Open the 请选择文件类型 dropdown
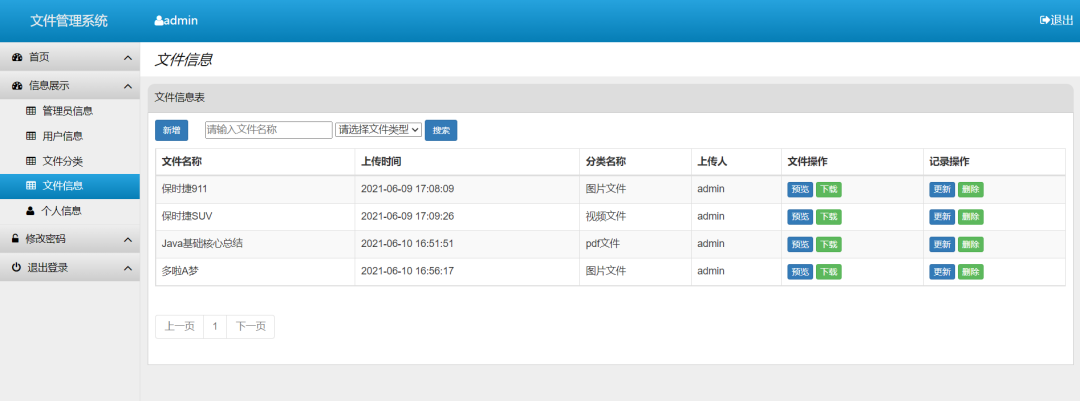Image resolution: width=1080 pixels, height=401 pixels. (378, 130)
